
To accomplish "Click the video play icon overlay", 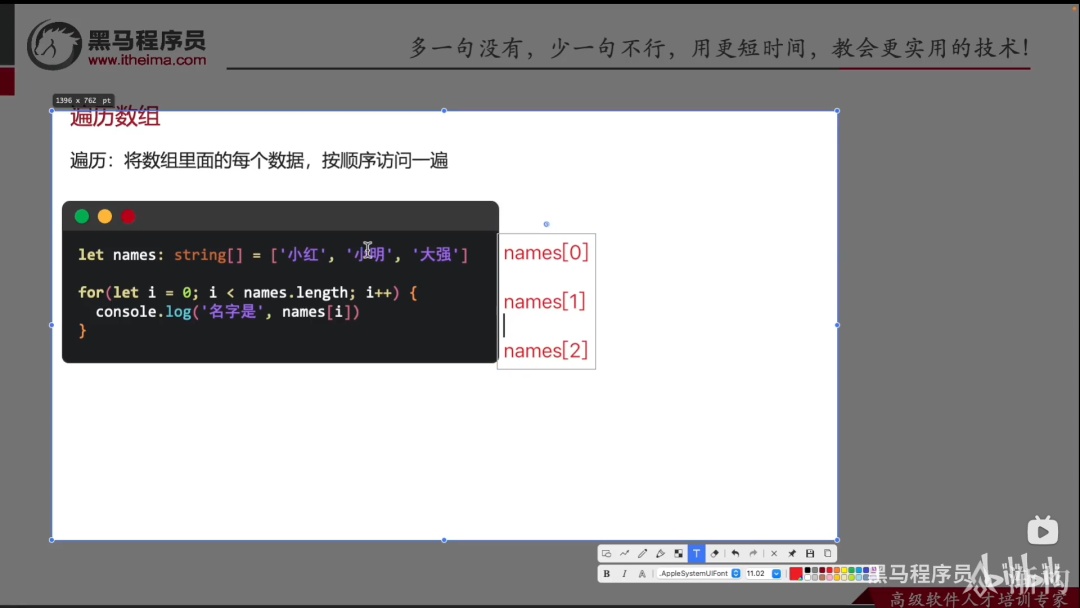I will [x=1042, y=531].
